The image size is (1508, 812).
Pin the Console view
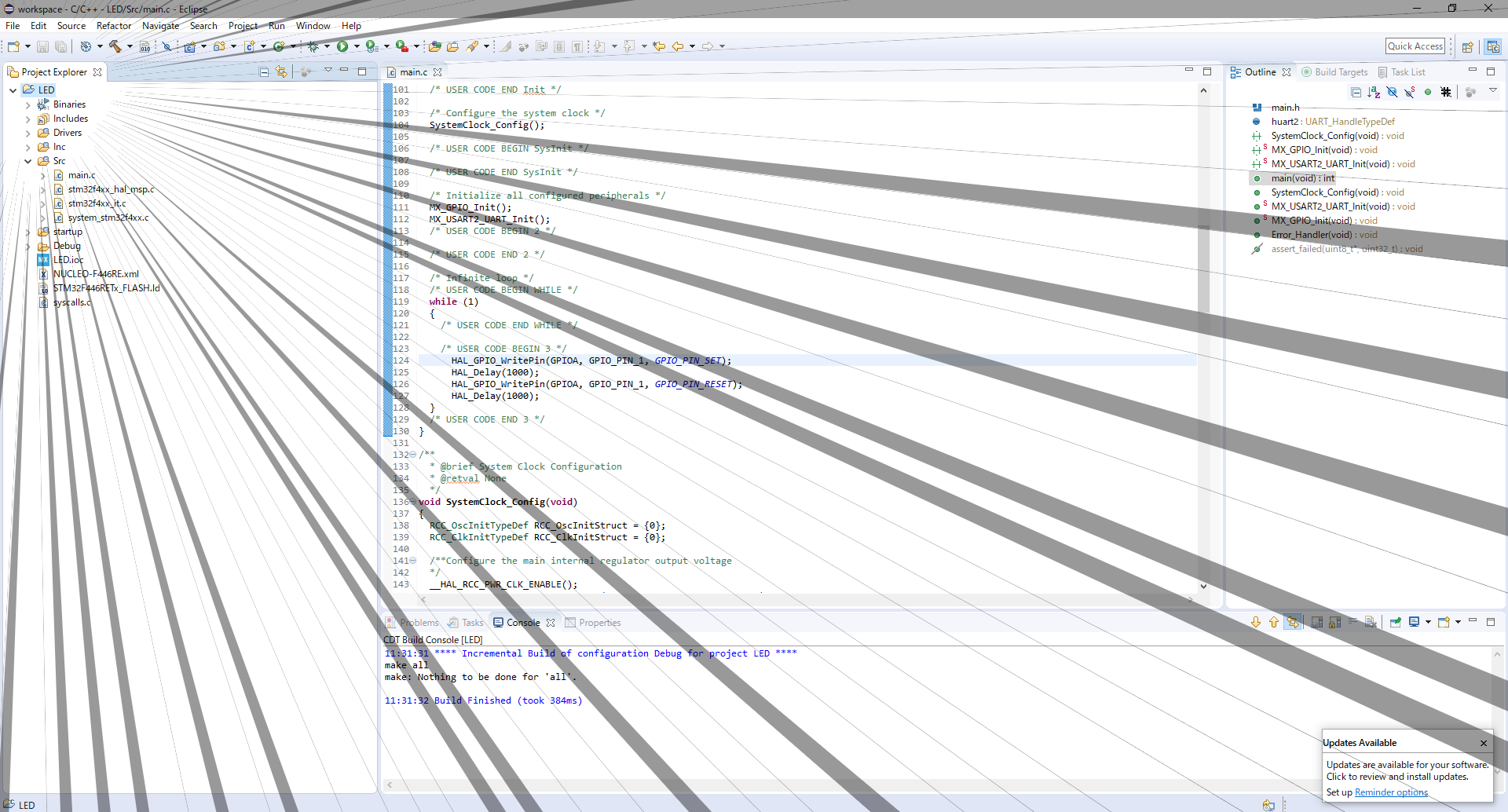[x=1396, y=622]
